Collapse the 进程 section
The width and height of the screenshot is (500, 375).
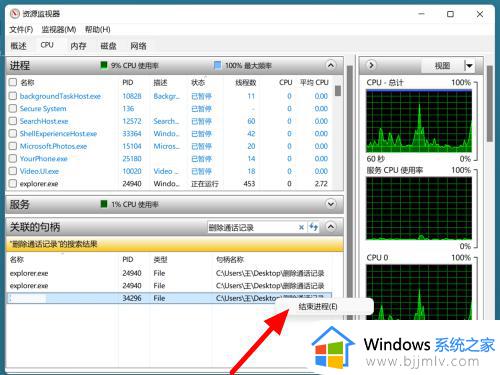(x=331, y=65)
